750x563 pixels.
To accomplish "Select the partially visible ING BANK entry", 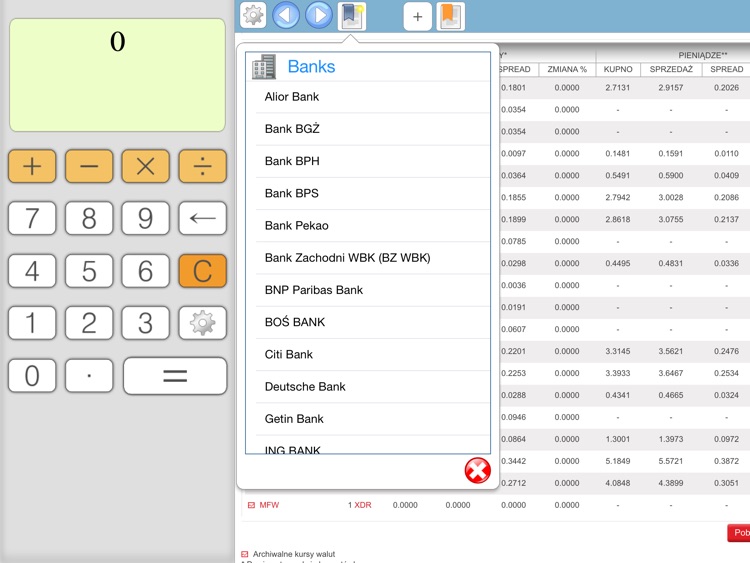I will tap(368, 445).
